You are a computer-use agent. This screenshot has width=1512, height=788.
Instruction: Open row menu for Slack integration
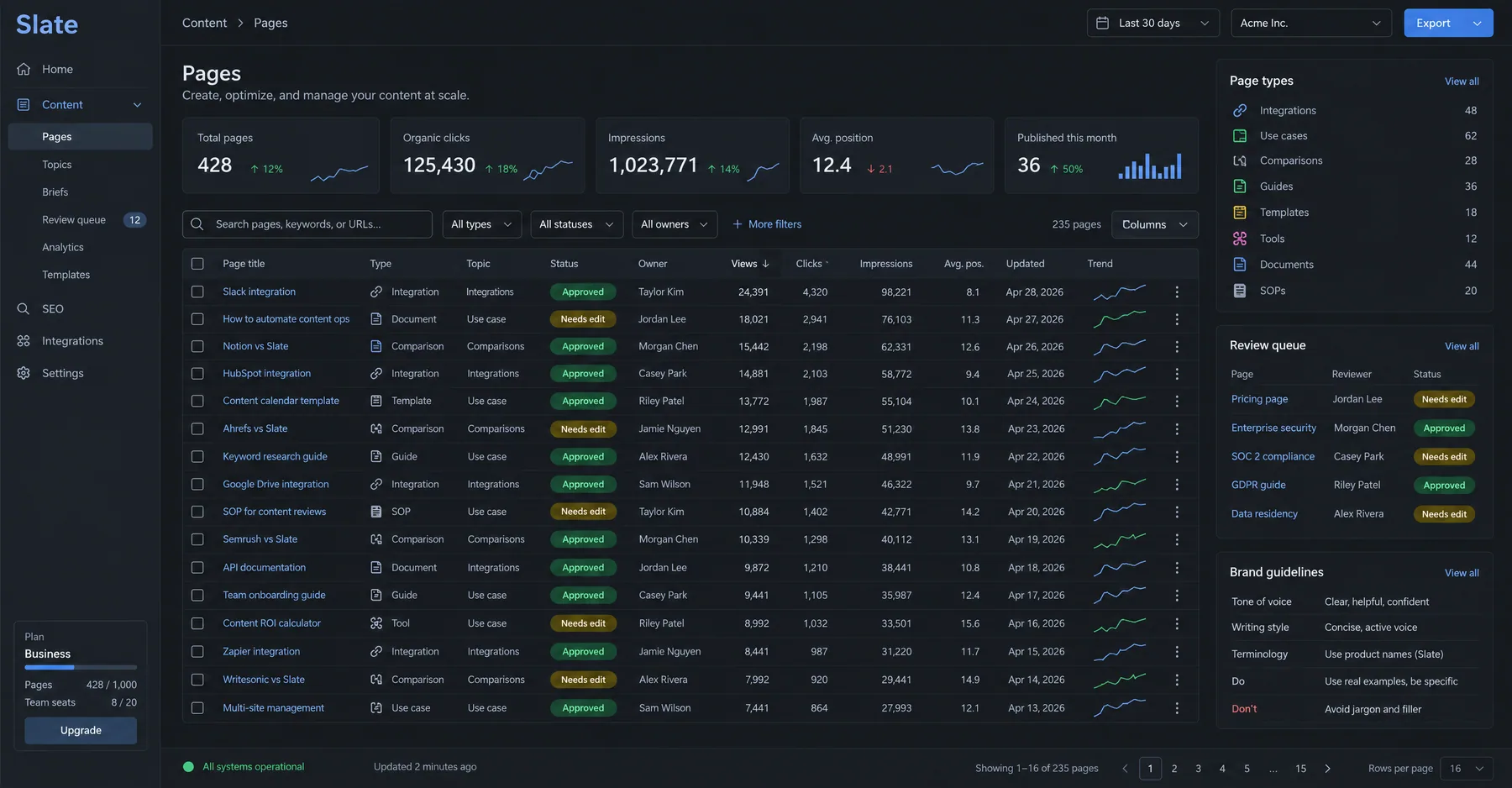[1177, 292]
